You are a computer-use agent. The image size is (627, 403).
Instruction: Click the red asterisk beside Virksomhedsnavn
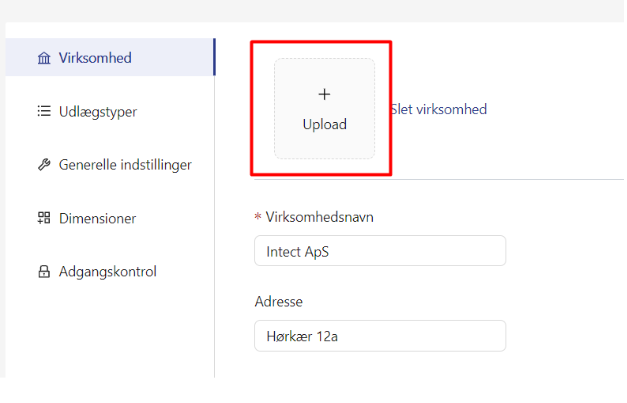258,217
